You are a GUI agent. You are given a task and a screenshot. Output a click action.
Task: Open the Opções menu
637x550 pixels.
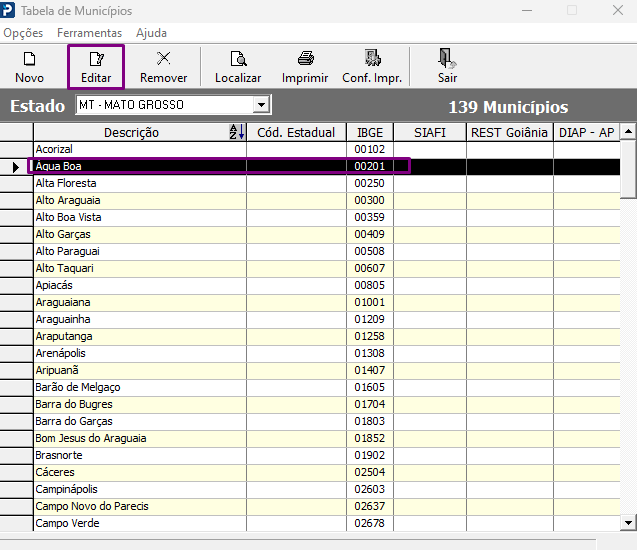pyautogui.click(x=23, y=33)
